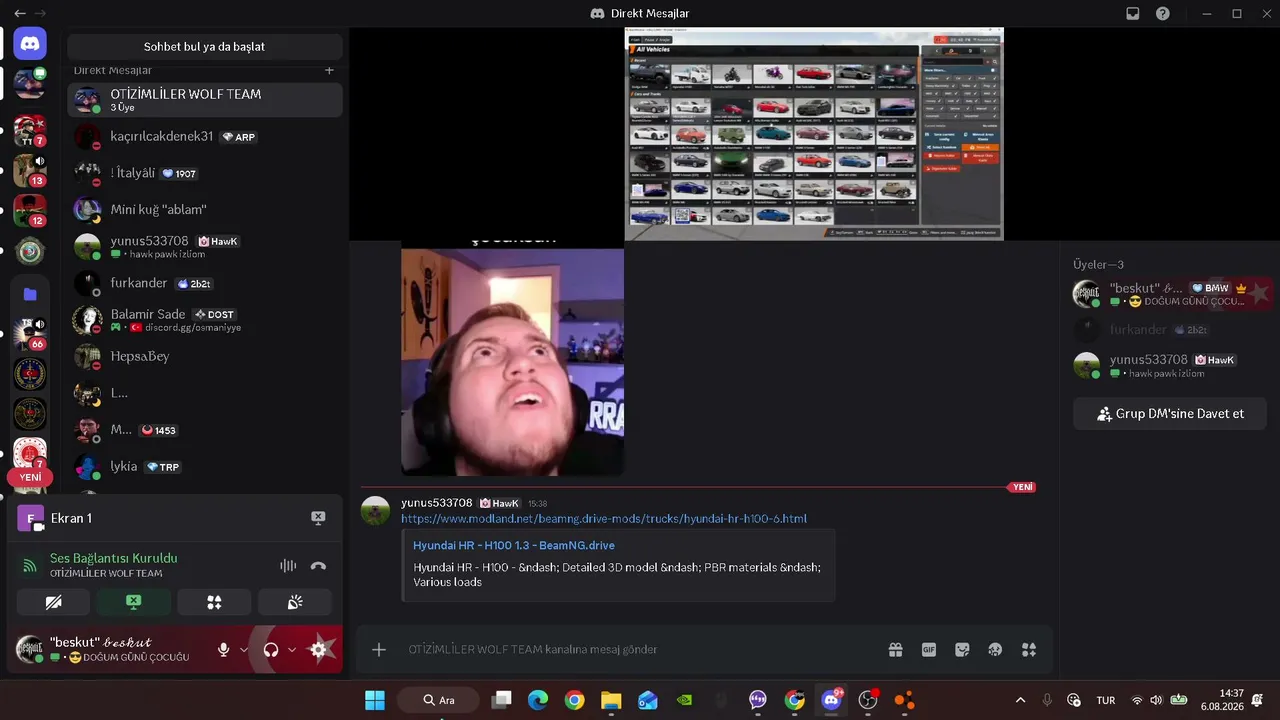
Task: Open the soundboard button
Action: (x=295, y=602)
